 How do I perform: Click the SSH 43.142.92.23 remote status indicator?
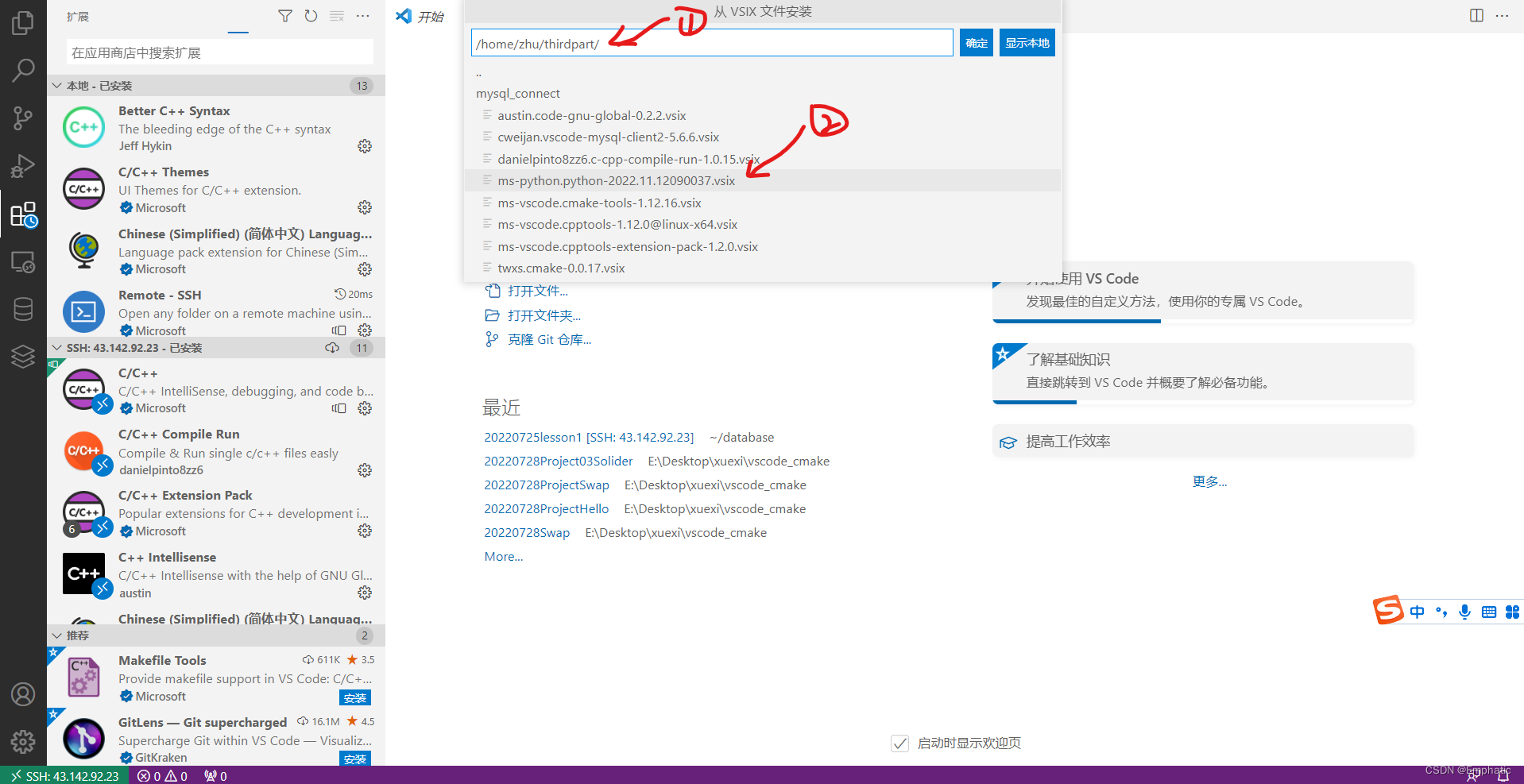pyautogui.click(x=64, y=776)
